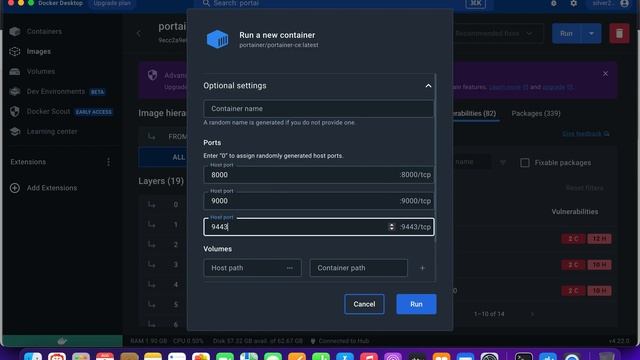Switch to the Vulnerabilities (82) tab
Screen dimensions: 640x360
476,113
